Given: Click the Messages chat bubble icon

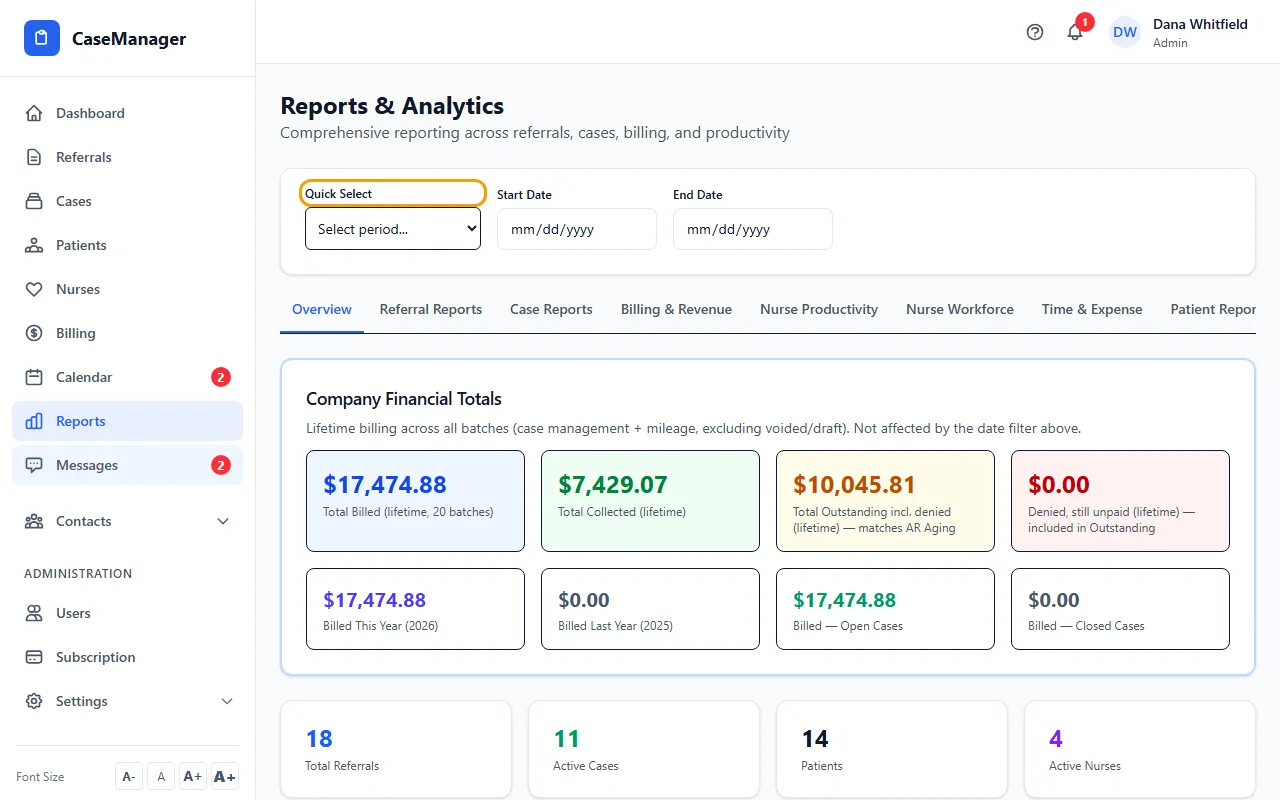Looking at the screenshot, I should pos(34,465).
